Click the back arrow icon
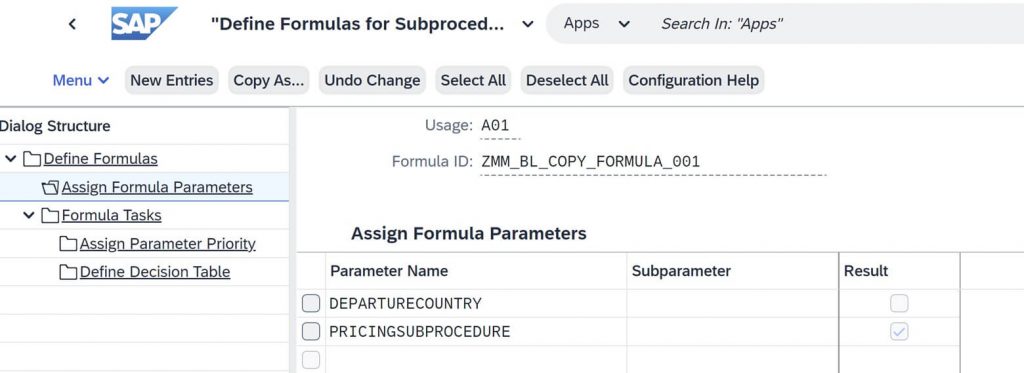1024x373 pixels. (x=72, y=24)
